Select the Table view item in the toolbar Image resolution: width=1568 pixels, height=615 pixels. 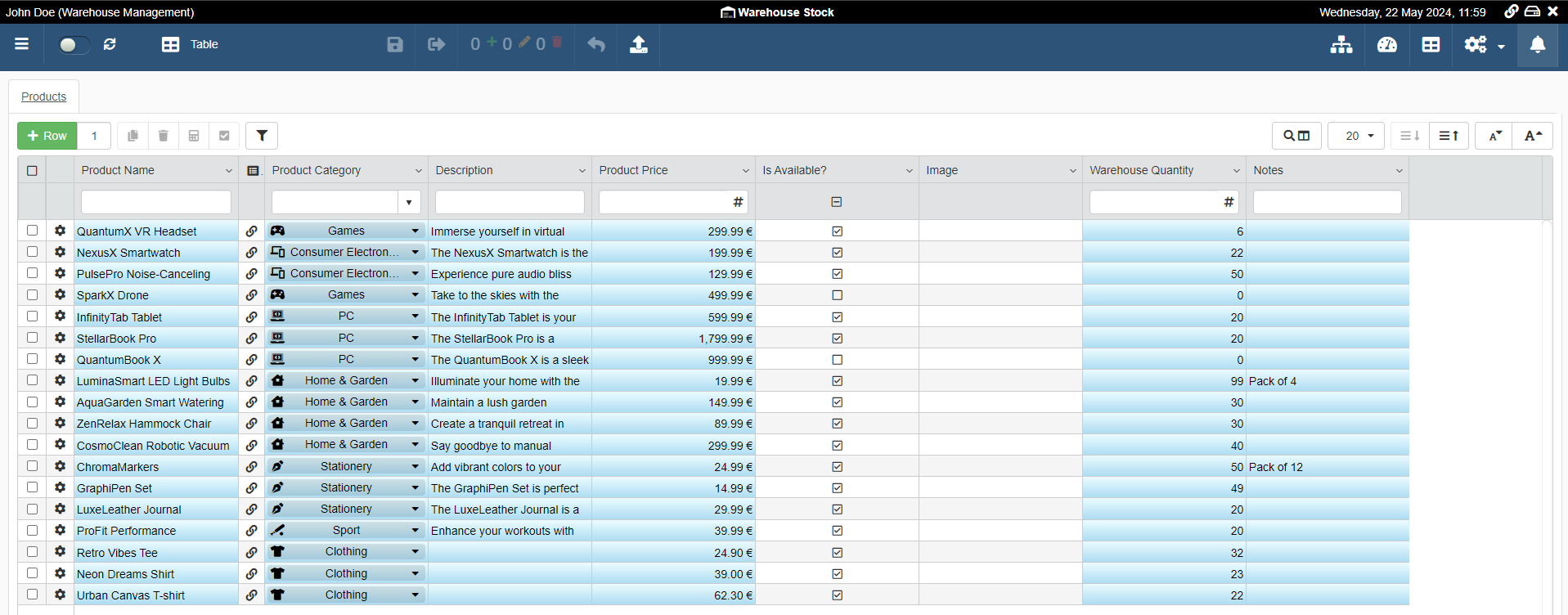[x=191, y=44]
